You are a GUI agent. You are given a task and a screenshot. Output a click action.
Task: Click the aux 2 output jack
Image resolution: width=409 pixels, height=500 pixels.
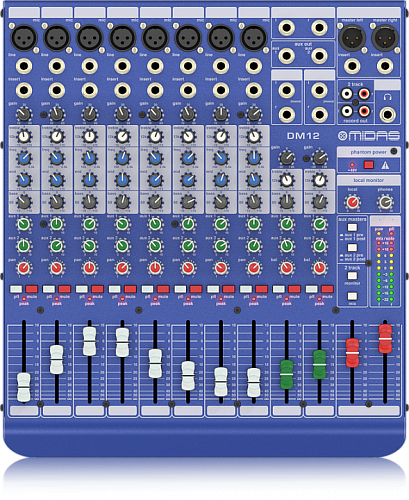tap(319, 56)
